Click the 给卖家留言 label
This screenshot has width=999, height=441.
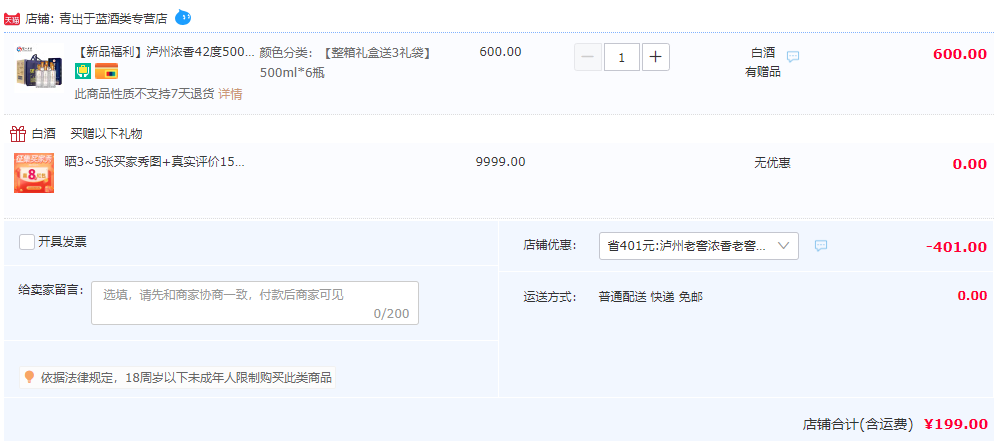point(51,289)
